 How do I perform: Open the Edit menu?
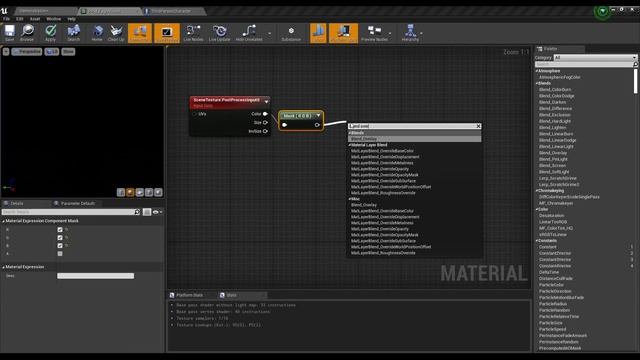click(x=20, y=19)
